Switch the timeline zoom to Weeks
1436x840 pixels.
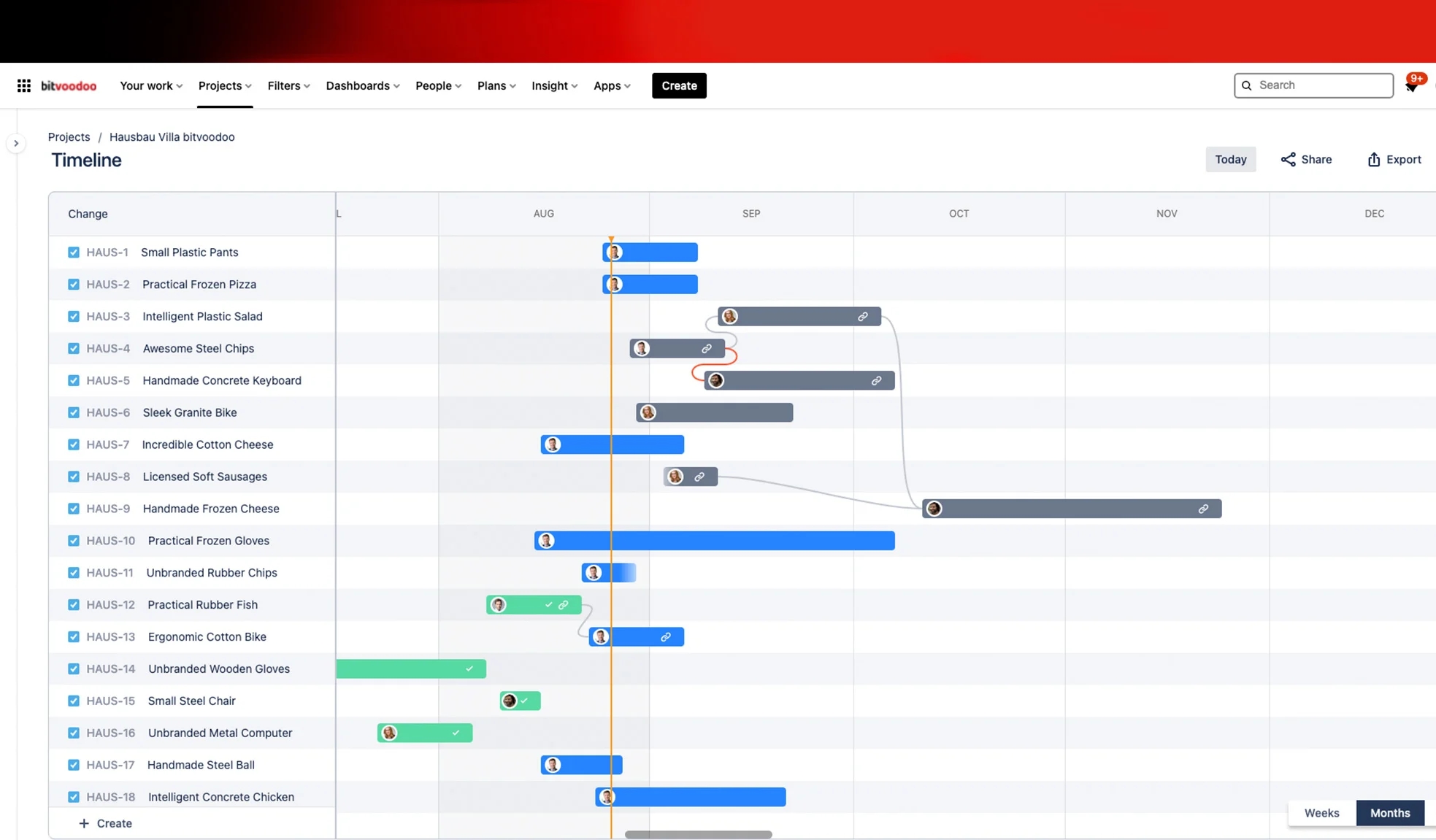click(x=1321, y=812)
